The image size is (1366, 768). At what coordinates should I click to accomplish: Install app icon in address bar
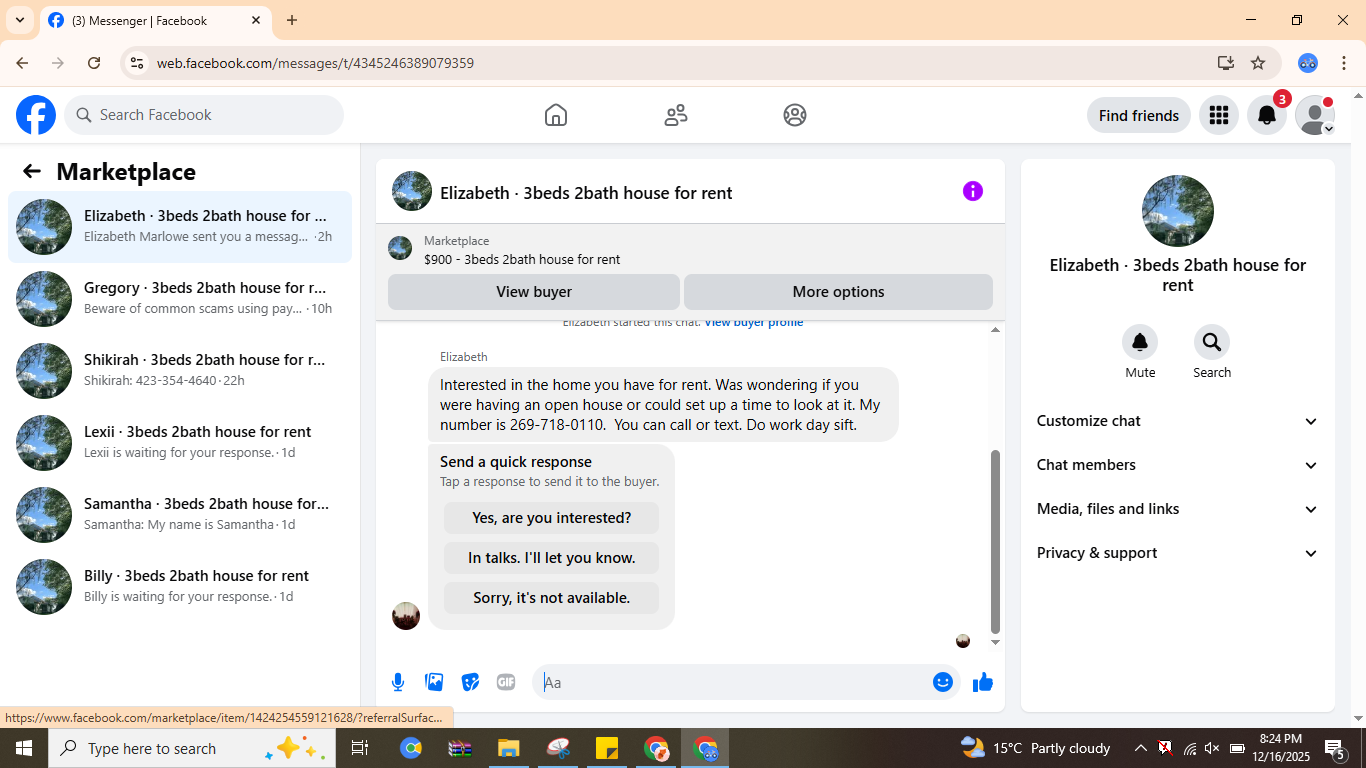click(1226, 63)
